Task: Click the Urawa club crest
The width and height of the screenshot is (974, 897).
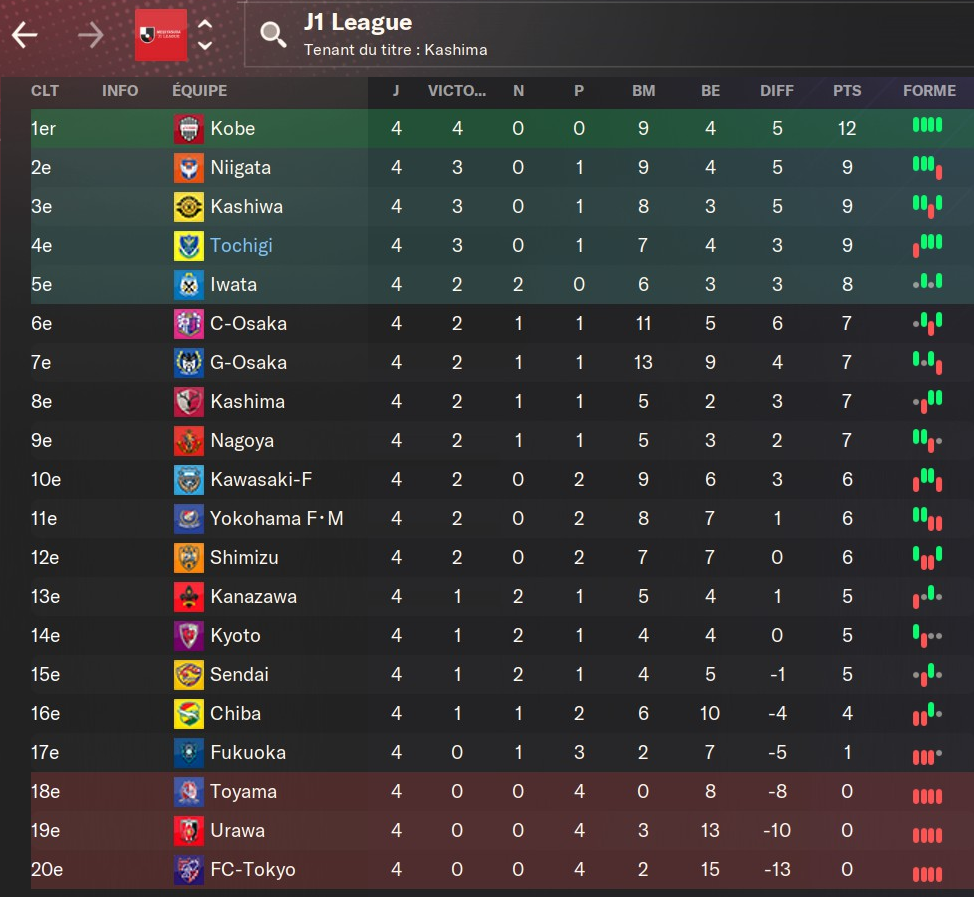Action: [189, 831]
